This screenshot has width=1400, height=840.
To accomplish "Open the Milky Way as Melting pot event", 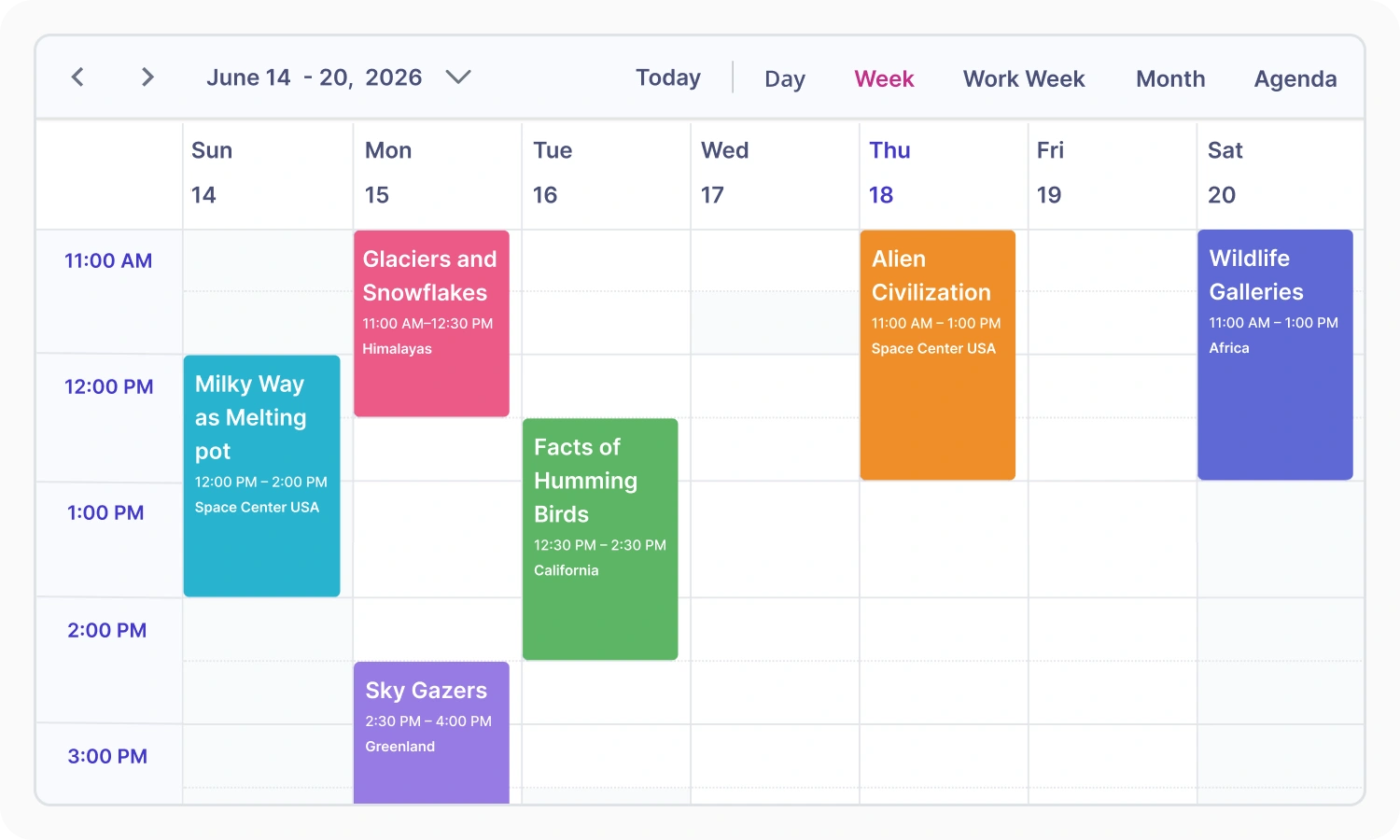I will click(x=261, y=476).
